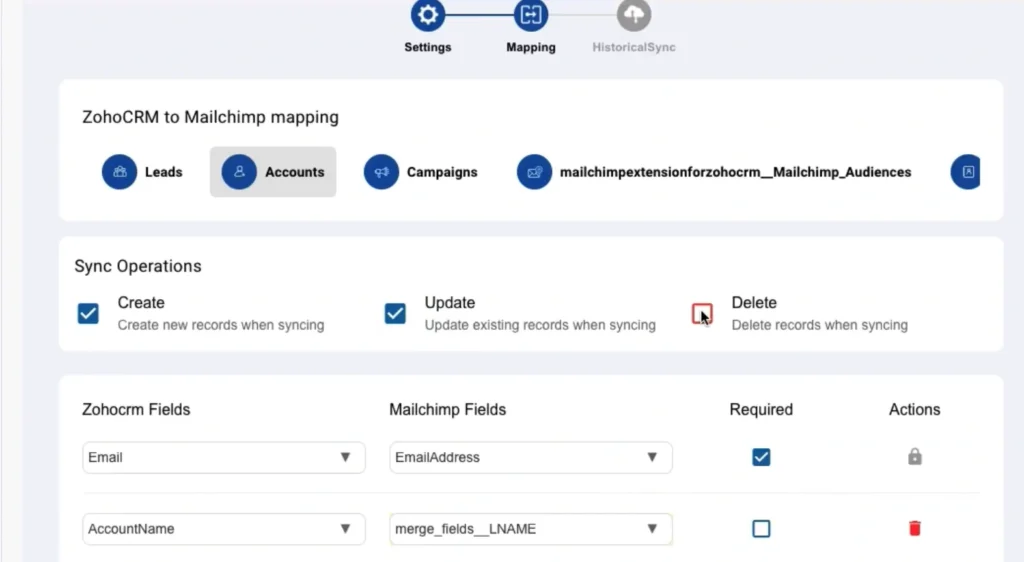
Task: Click the Update option label
Action: (x=450, y=303)
